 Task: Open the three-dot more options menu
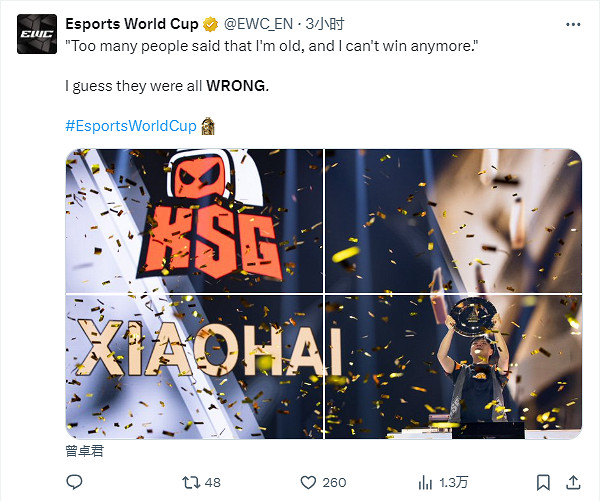pyautogui.click(x=573, y=24)
